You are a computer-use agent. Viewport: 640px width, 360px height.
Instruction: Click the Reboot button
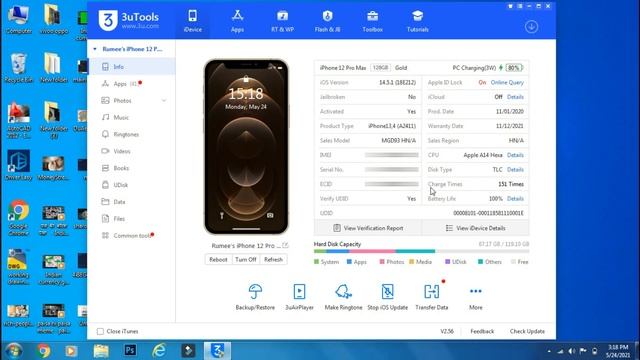[218, 260]
